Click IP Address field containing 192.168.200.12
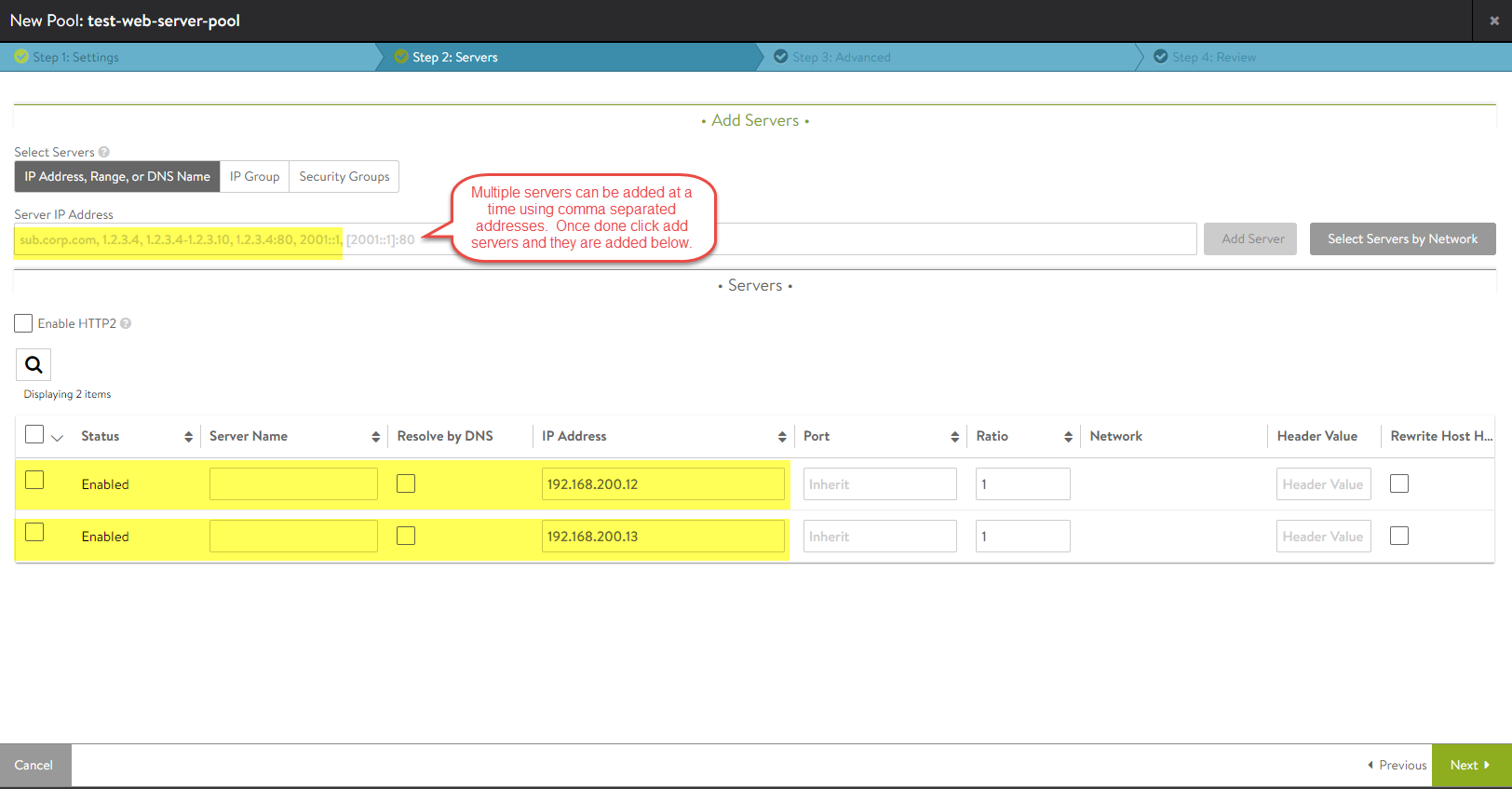The width and height of the screenshot is (1512, 789). 663,483
